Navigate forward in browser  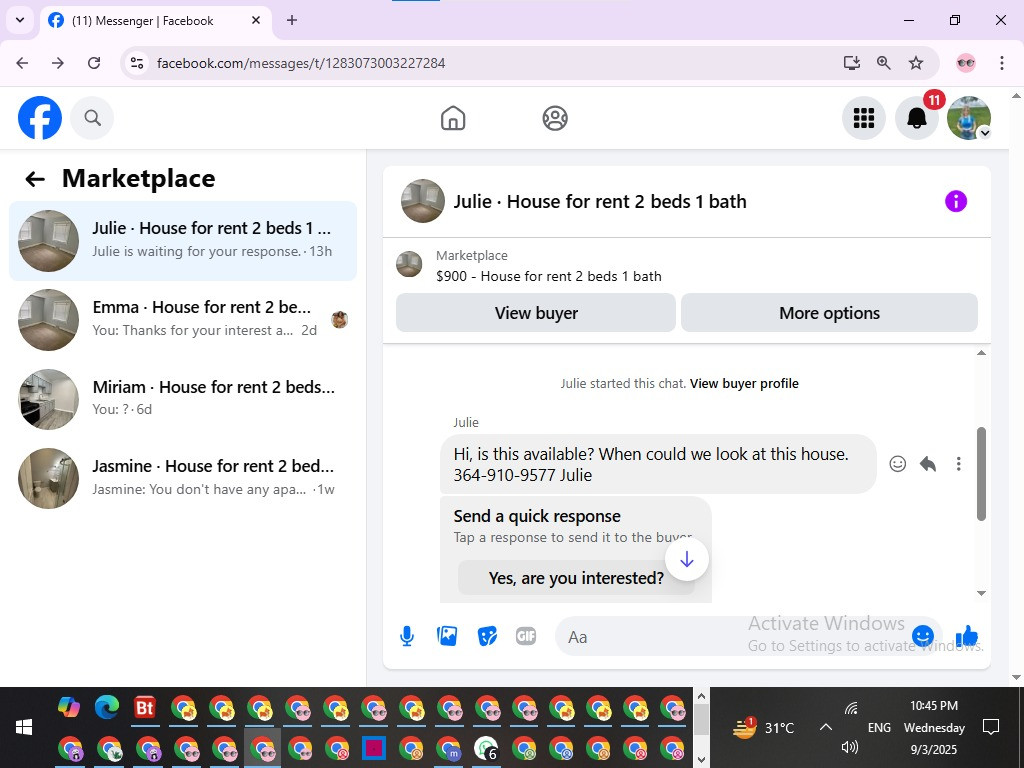coord(58,63)
